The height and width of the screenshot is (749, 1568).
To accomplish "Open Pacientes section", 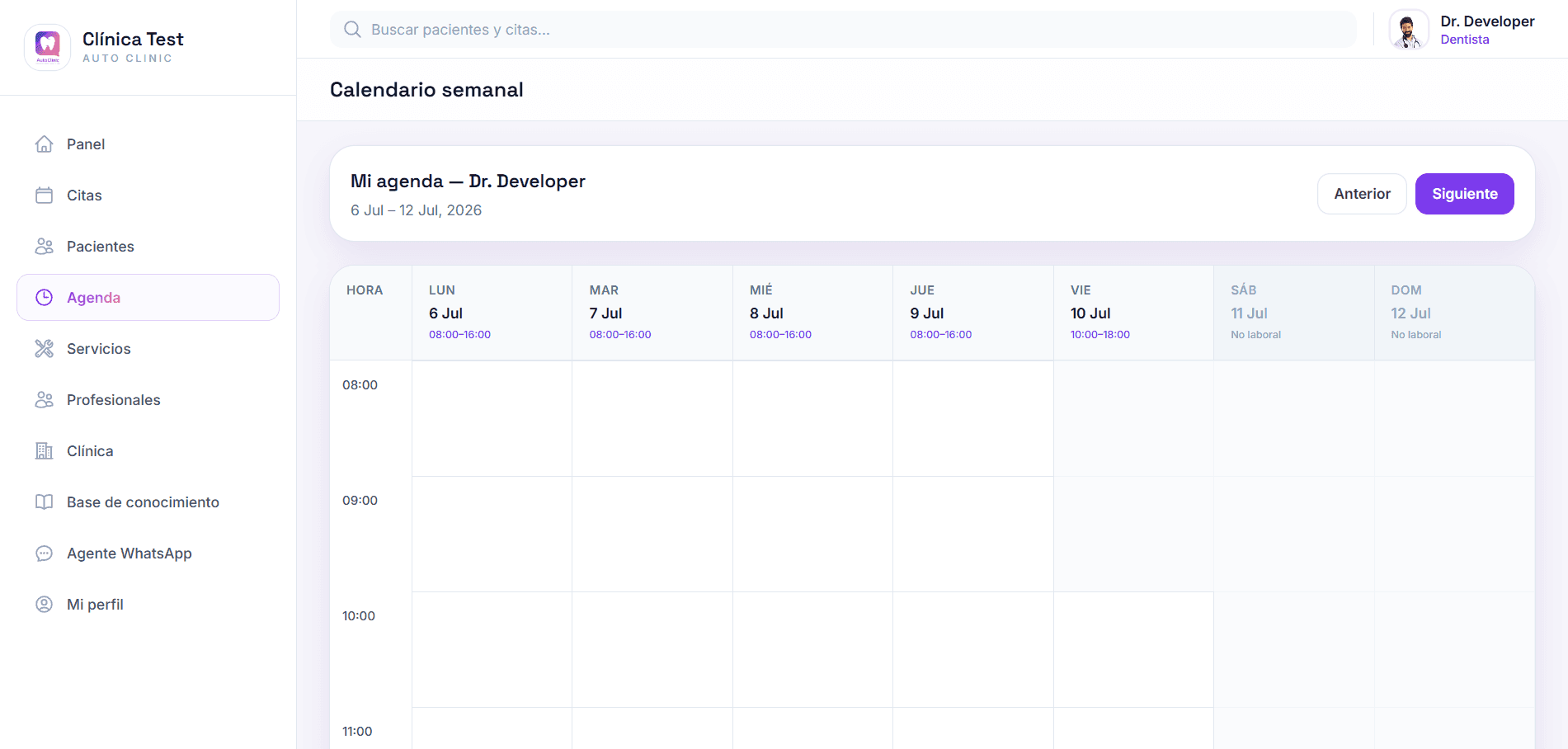I will (x=148, y=247).
